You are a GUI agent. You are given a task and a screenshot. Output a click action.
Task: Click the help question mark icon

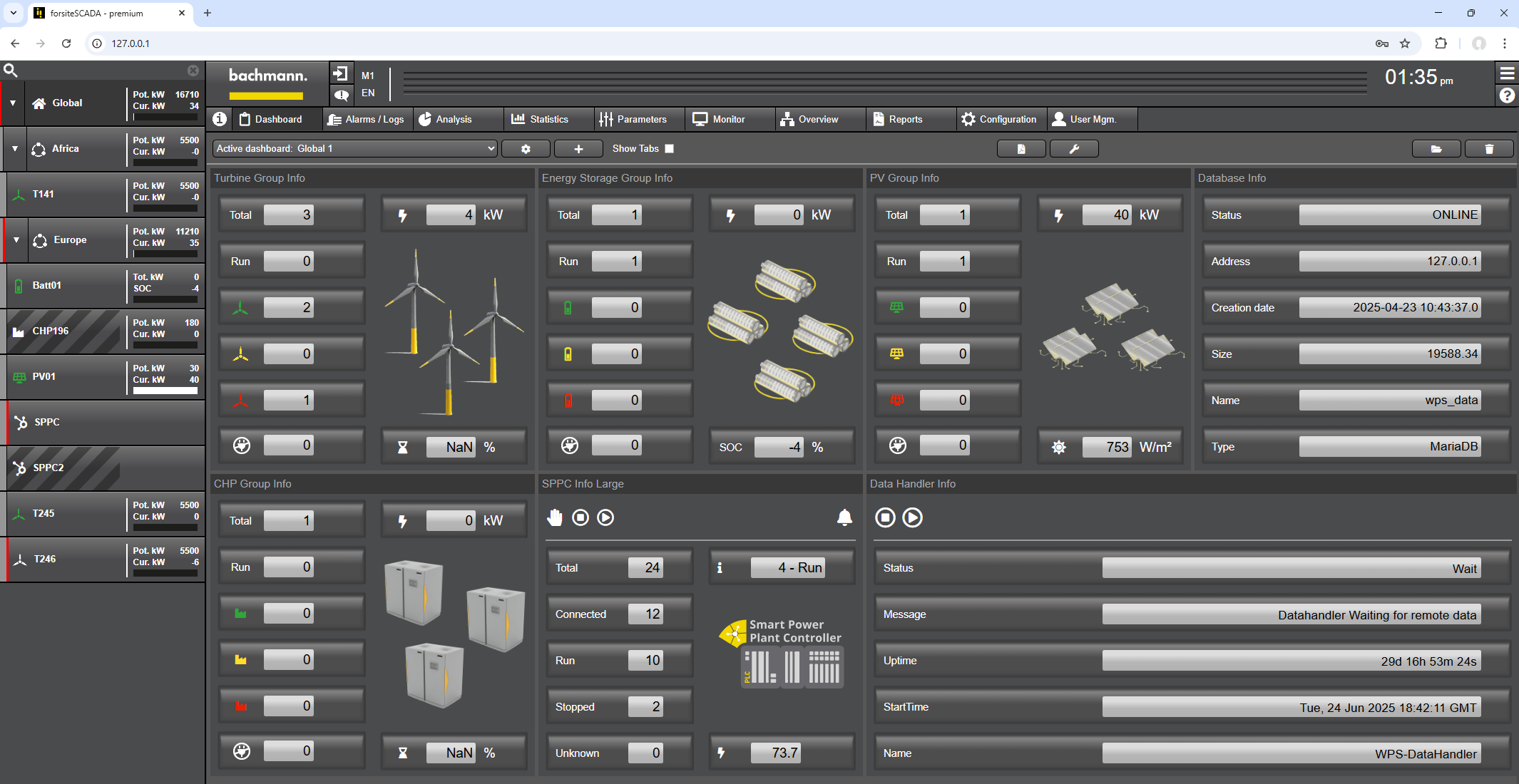(x=1507, y=96)
